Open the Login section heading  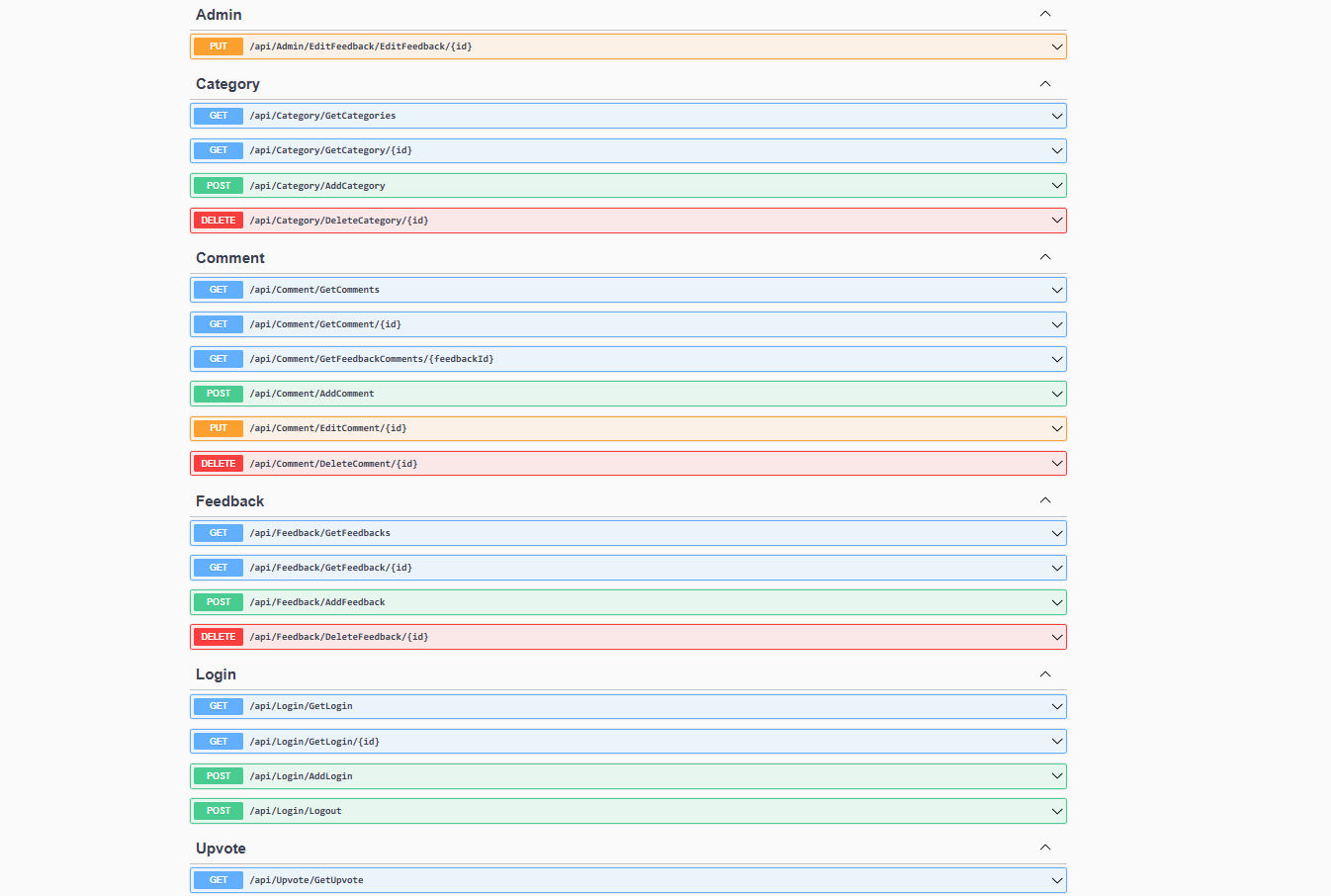click(216, 674)
